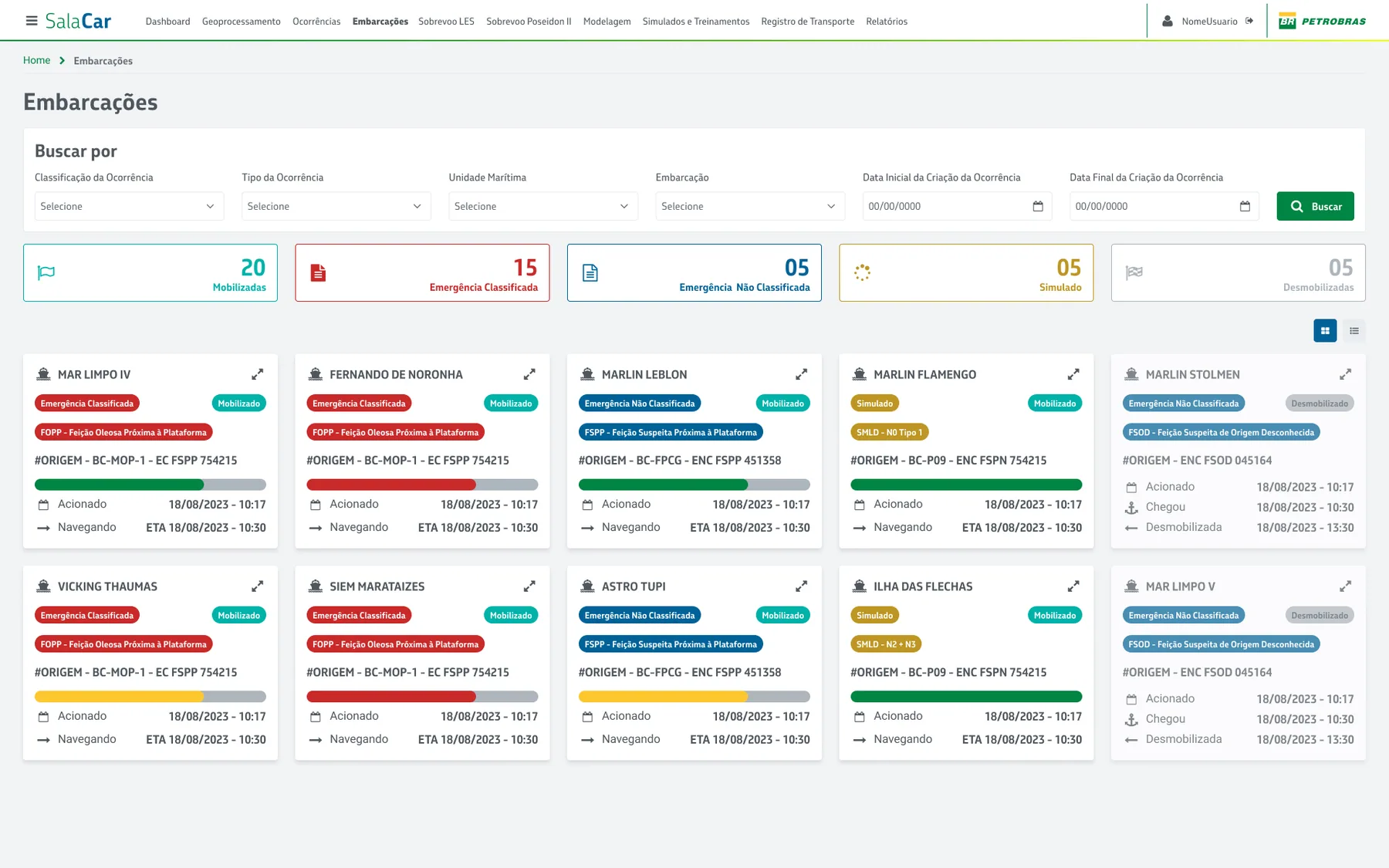The height and width of the screenshot is (868, 1389).
Task: Expand the MARLIN FLAMENGO card
Action: click(1073, 374)
